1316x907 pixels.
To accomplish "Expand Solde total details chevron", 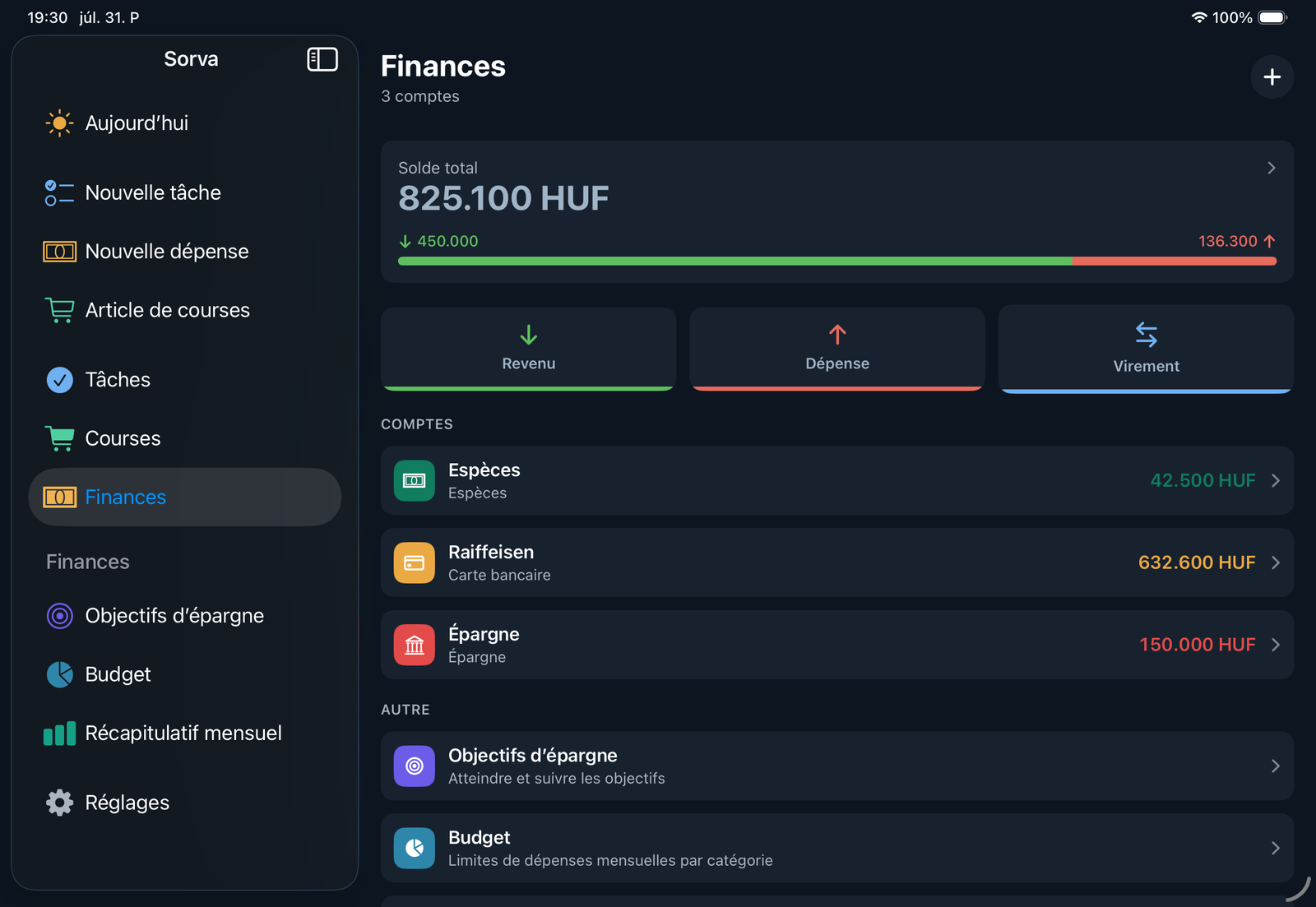I will tap(1272, 168).
